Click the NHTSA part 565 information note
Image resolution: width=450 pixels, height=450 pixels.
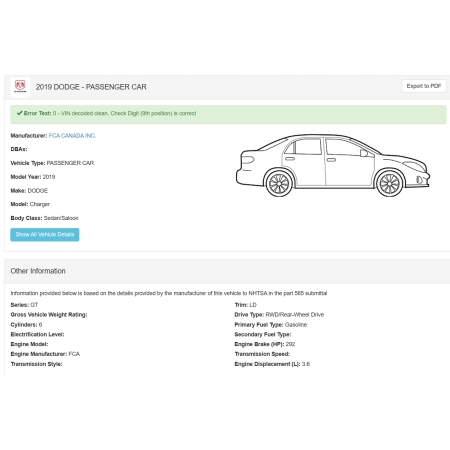pos(169,293)
